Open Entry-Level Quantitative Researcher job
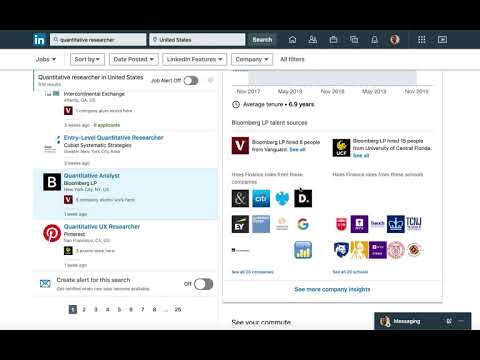 click(x=114, y=138)
